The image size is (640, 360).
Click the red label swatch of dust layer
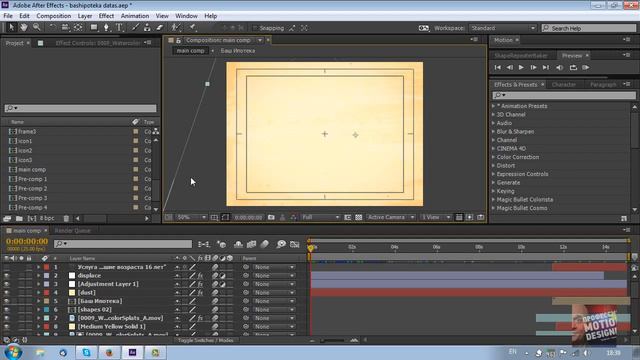47,293
